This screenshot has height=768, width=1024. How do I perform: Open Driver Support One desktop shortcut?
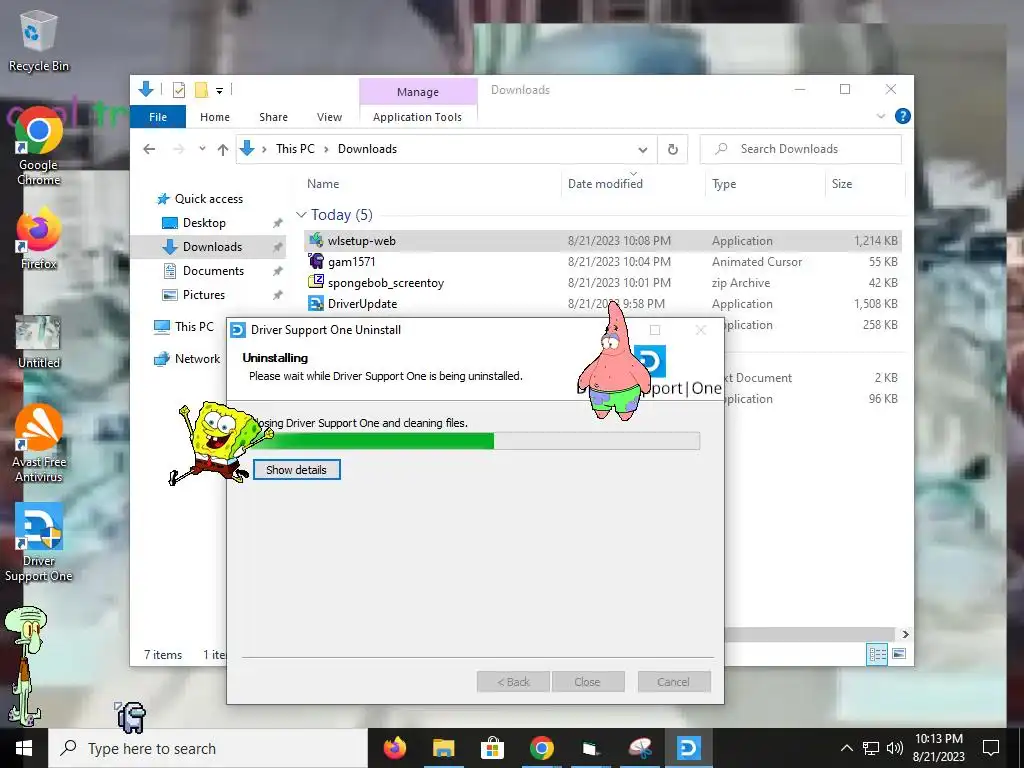tap(38, 543)
